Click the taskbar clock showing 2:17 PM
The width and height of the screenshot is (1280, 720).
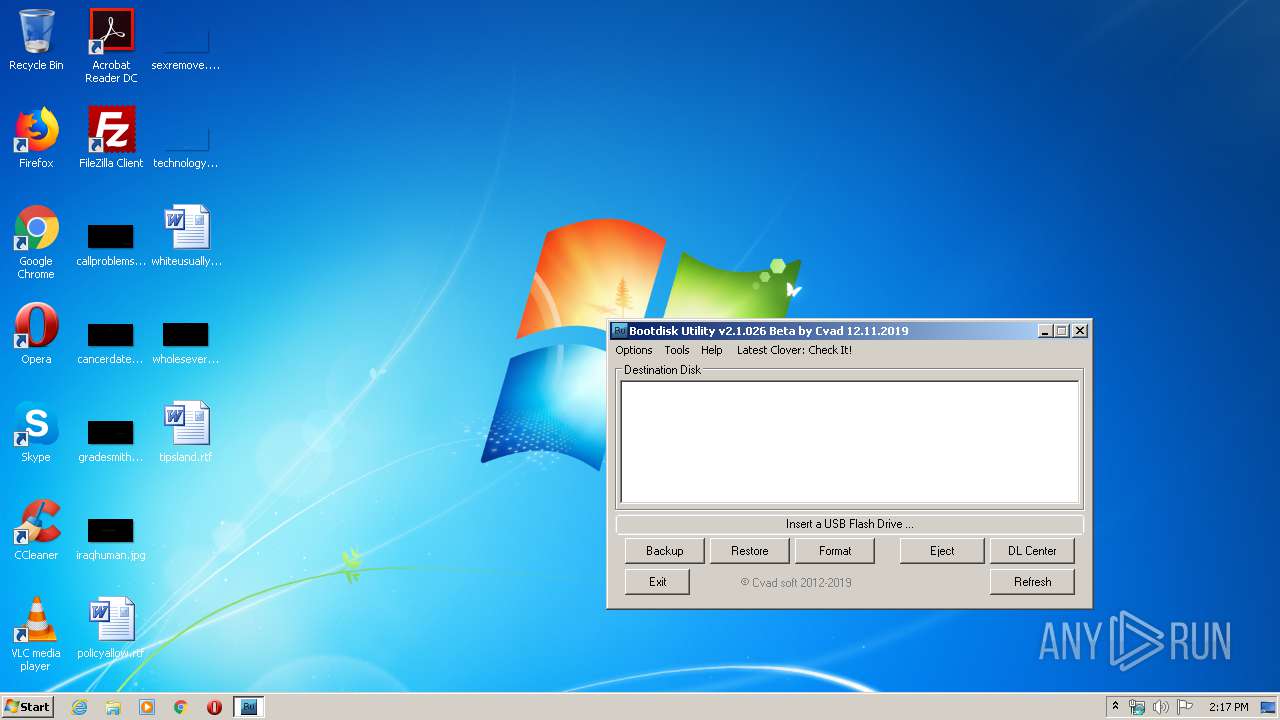coord(1229,707)
